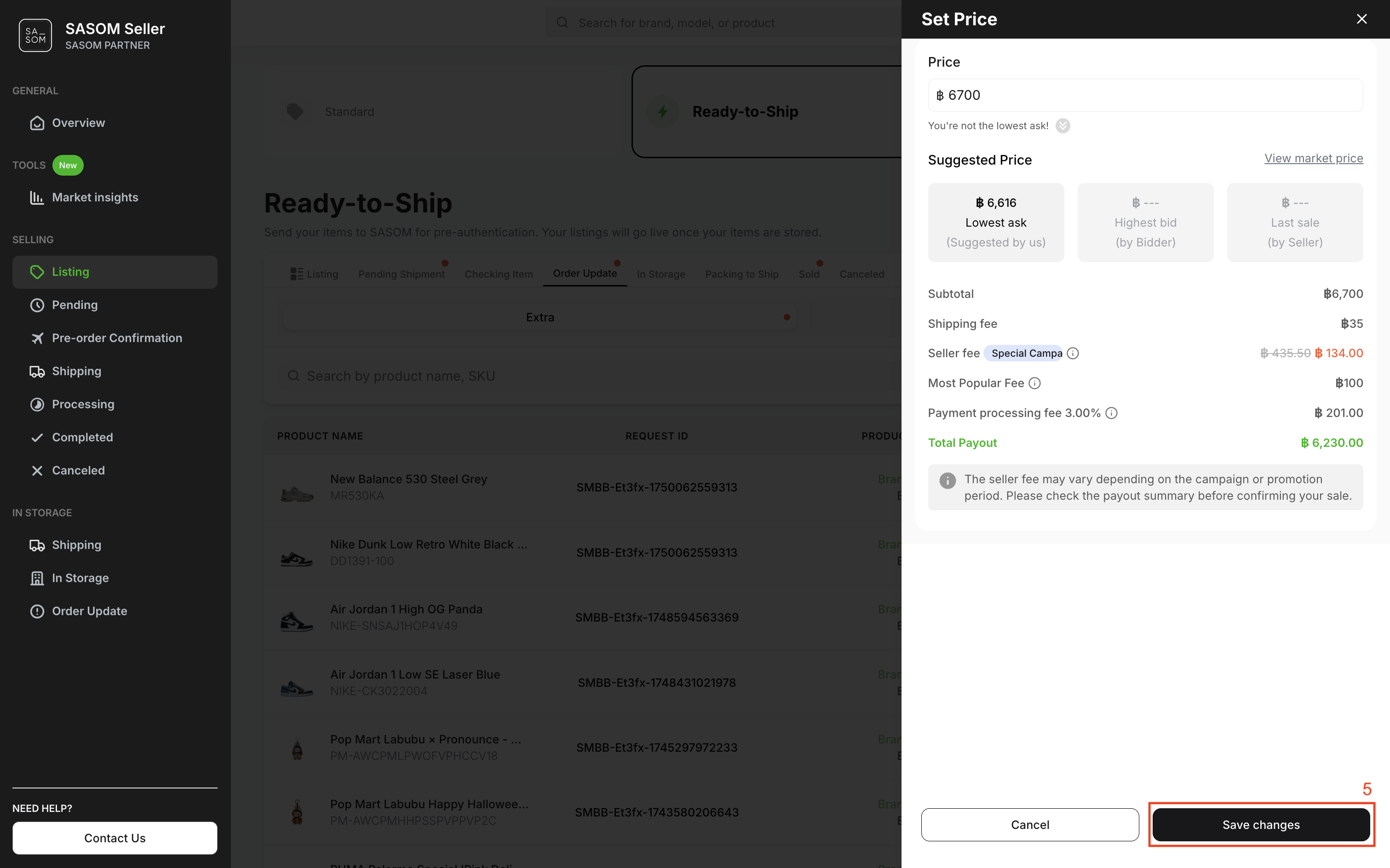The height and width of the screenshot is (868, 1390).
Task: Close the Set Price panel
Action: point(1361,19)
